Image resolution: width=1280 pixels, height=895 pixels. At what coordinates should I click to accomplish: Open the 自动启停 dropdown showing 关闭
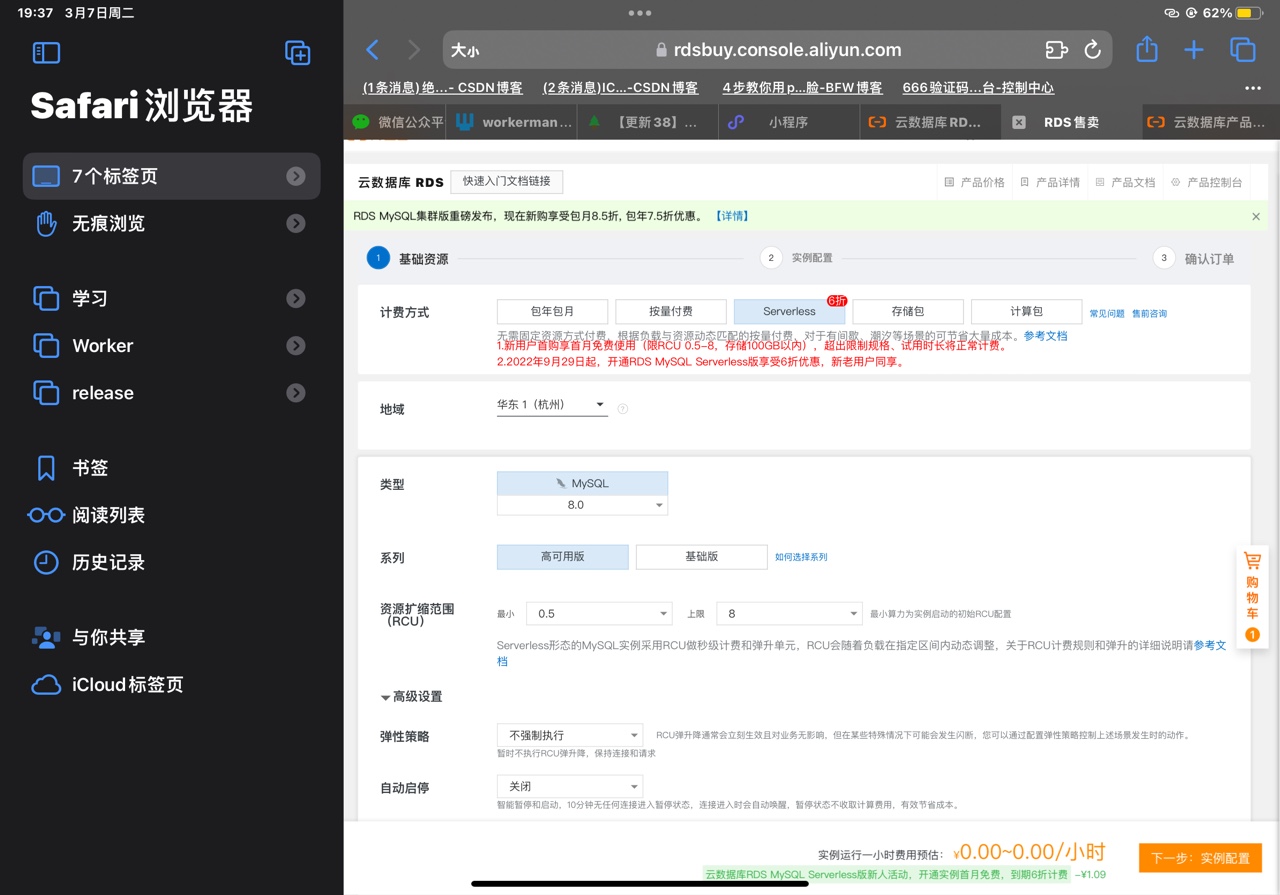tap(570, 786)
